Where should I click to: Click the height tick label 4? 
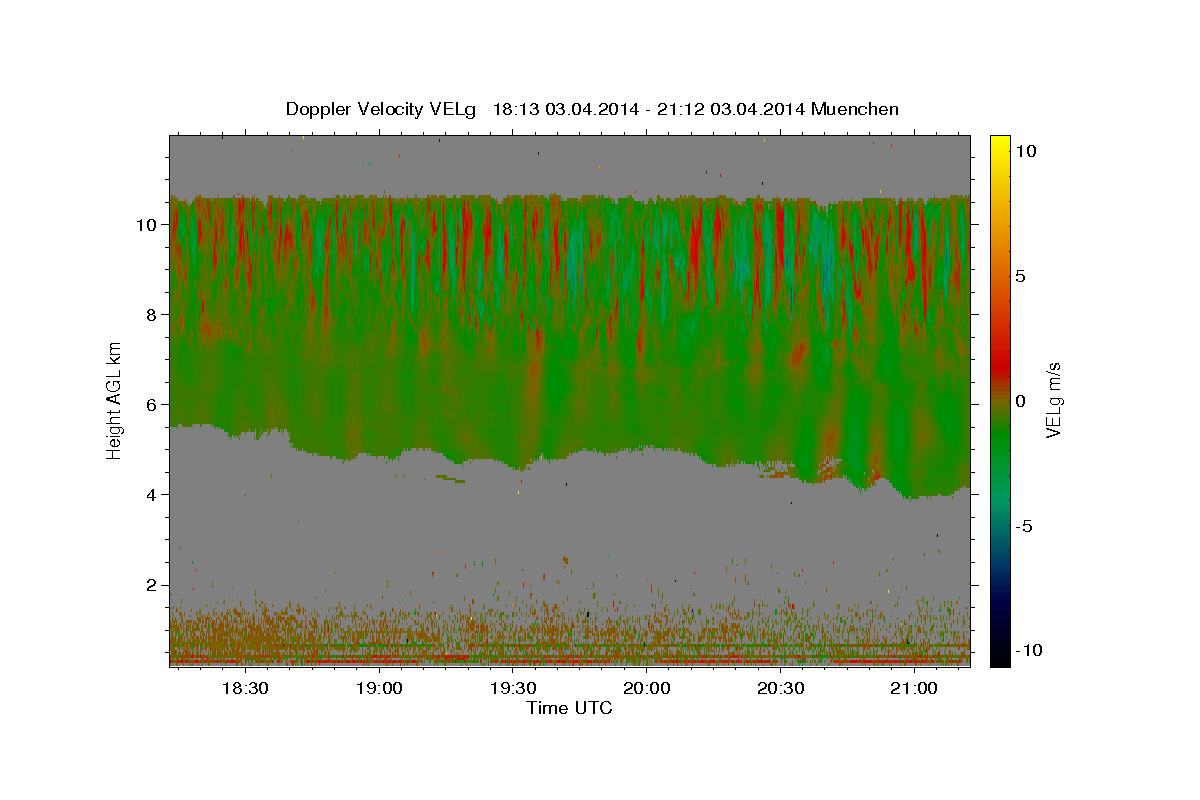[x=153, y=494]
